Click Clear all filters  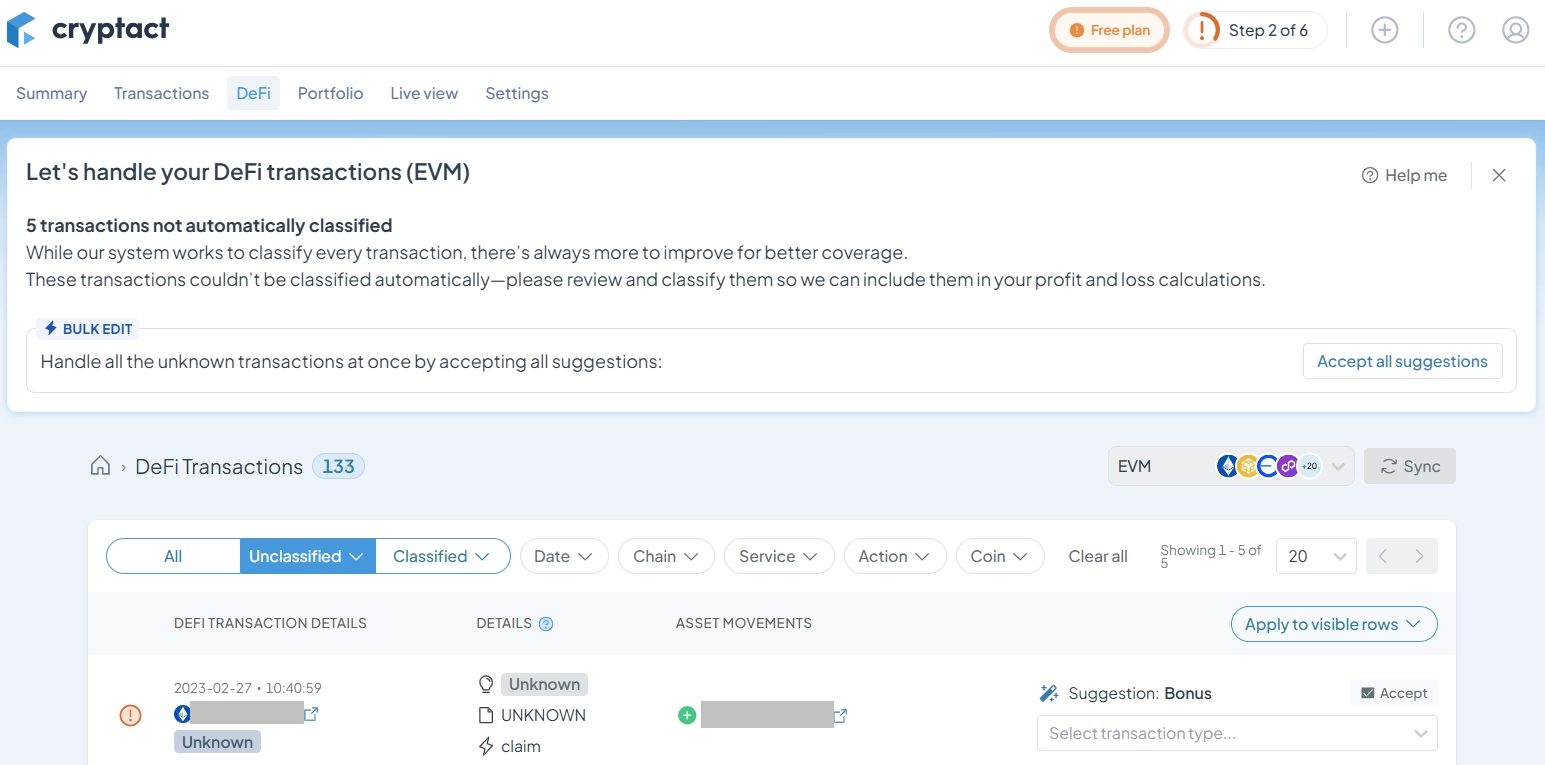point(1098,556)
